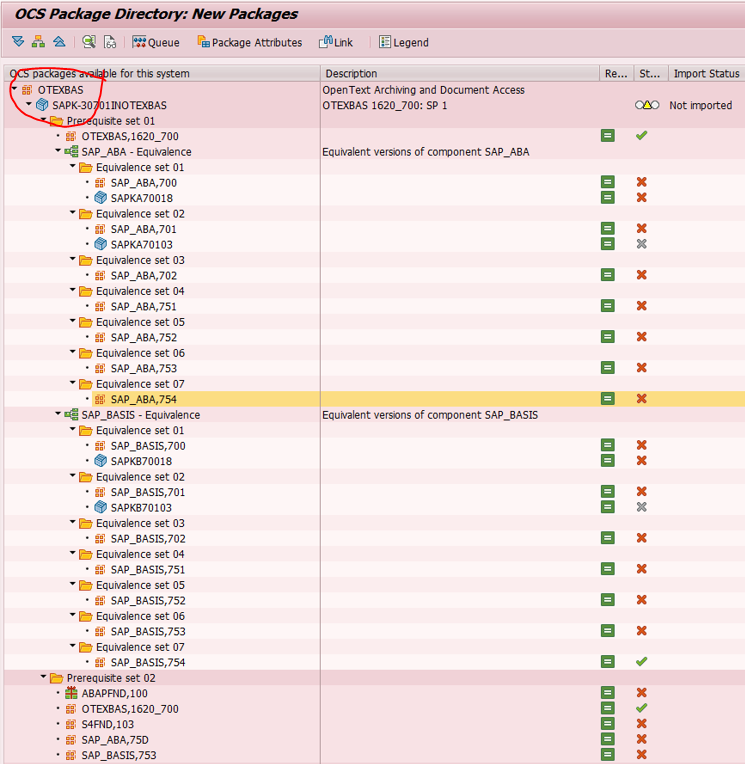Image resolution: width=745 pixels, height=764 pixels.
Task: Click the green relation icon for SAP_ABA,754
Action: click(608, 399)
